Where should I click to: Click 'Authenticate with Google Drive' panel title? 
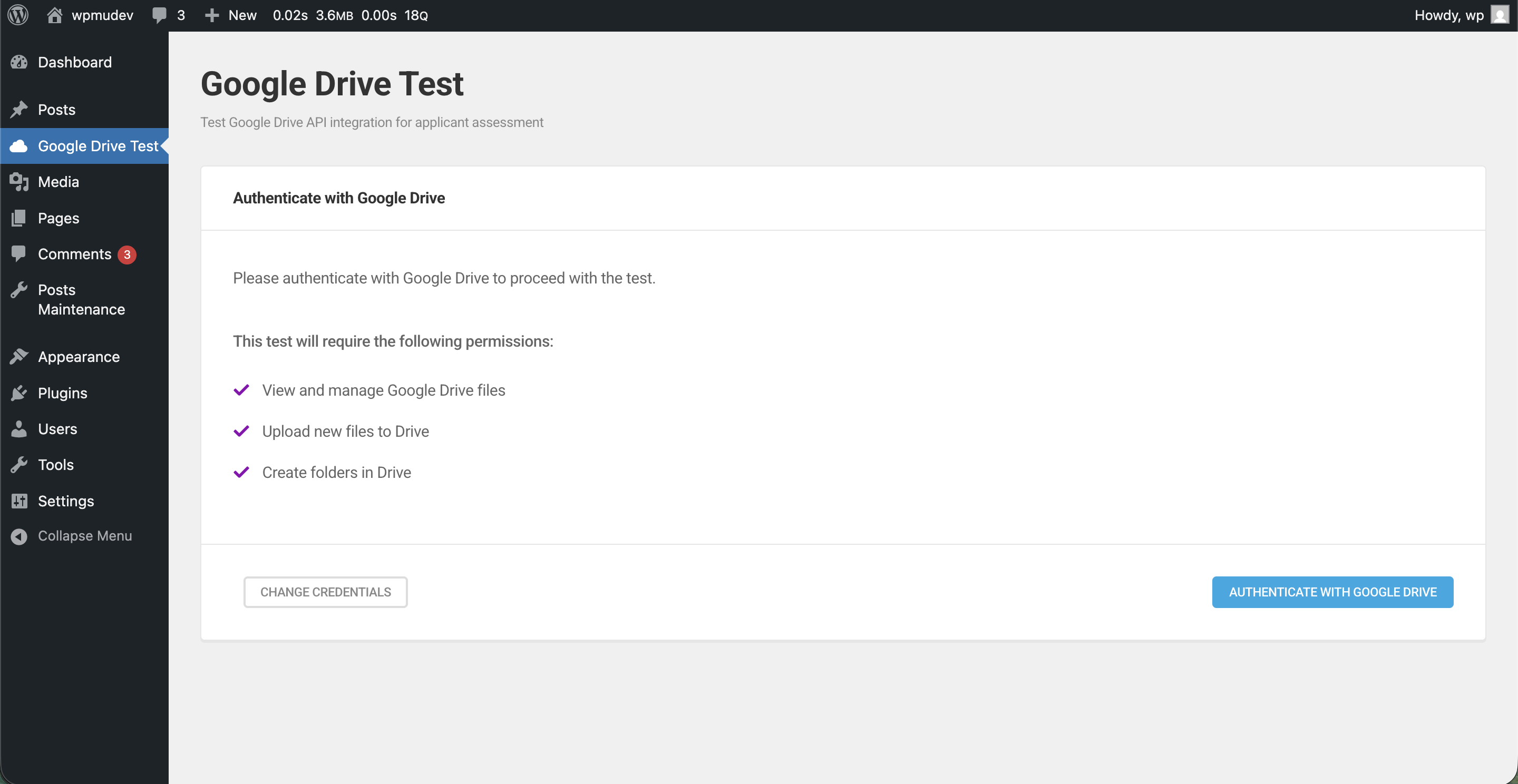point(339,198)
